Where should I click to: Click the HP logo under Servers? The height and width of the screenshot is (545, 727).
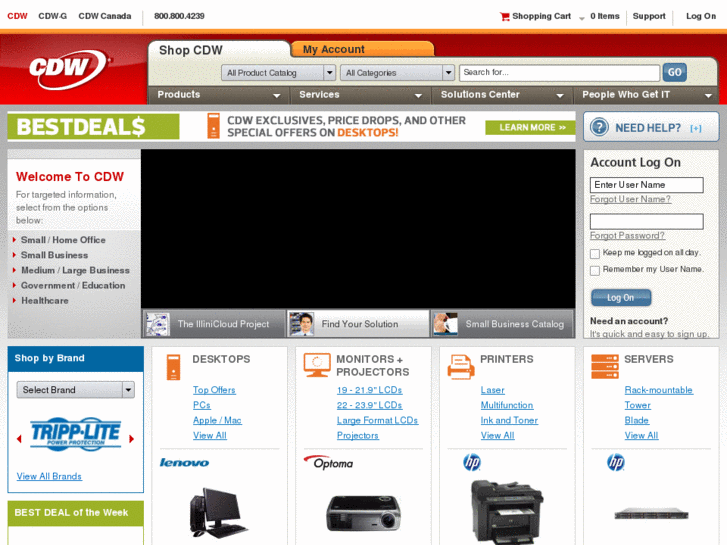616,462
